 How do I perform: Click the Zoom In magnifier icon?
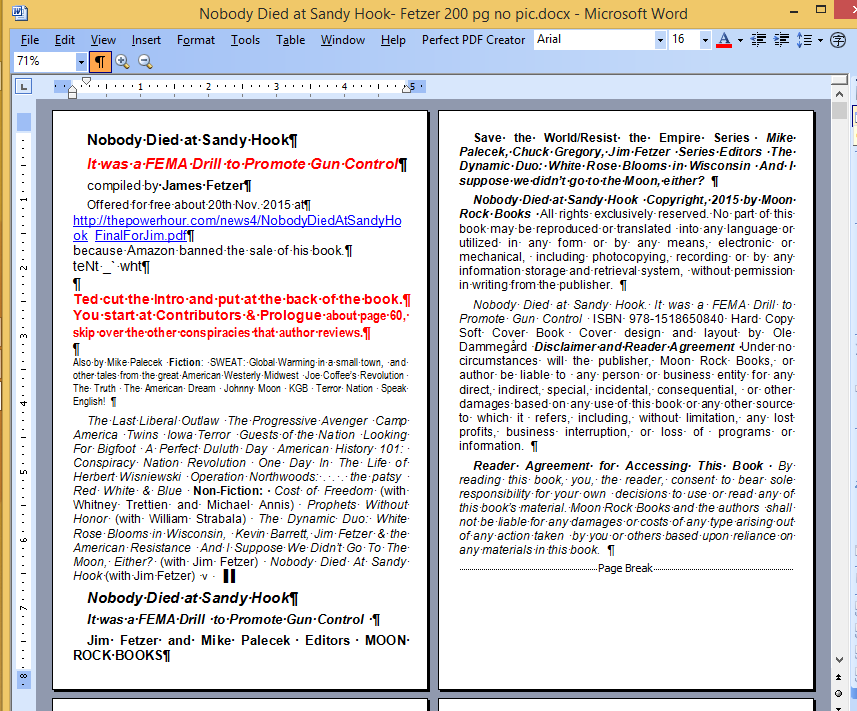click(x=122, y=62)
